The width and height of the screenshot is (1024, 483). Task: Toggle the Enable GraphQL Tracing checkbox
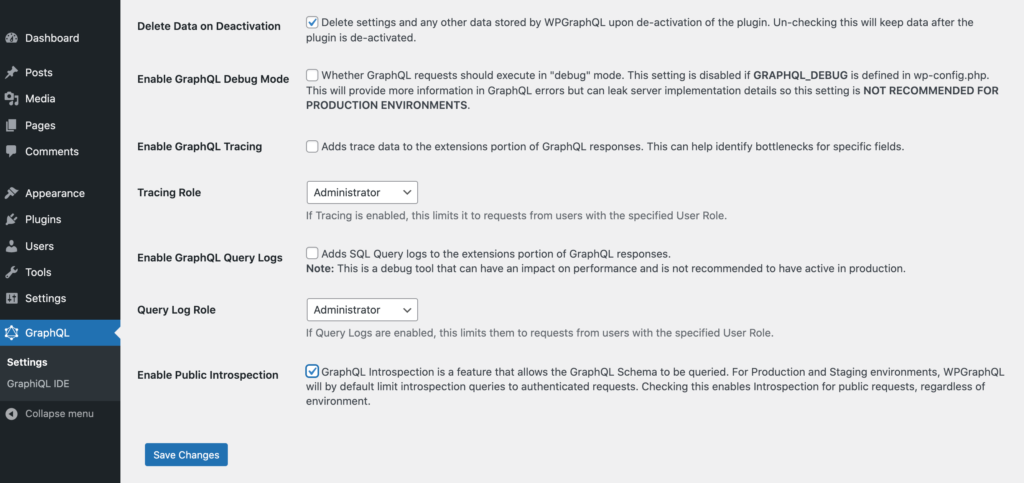(x=312, y=147)
